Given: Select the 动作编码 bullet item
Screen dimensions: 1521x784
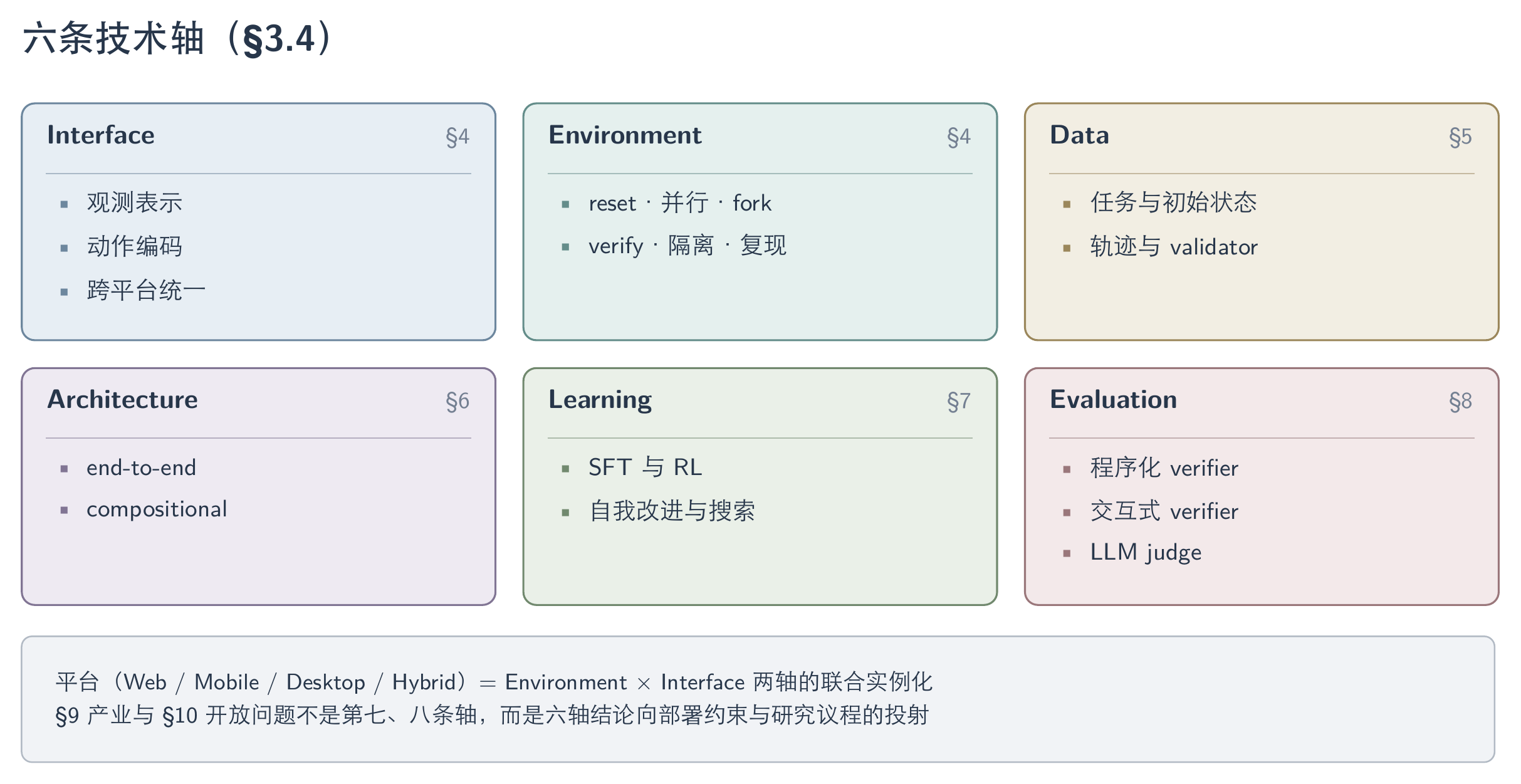Looking at the screenshot, I should (x=135, y=246).
